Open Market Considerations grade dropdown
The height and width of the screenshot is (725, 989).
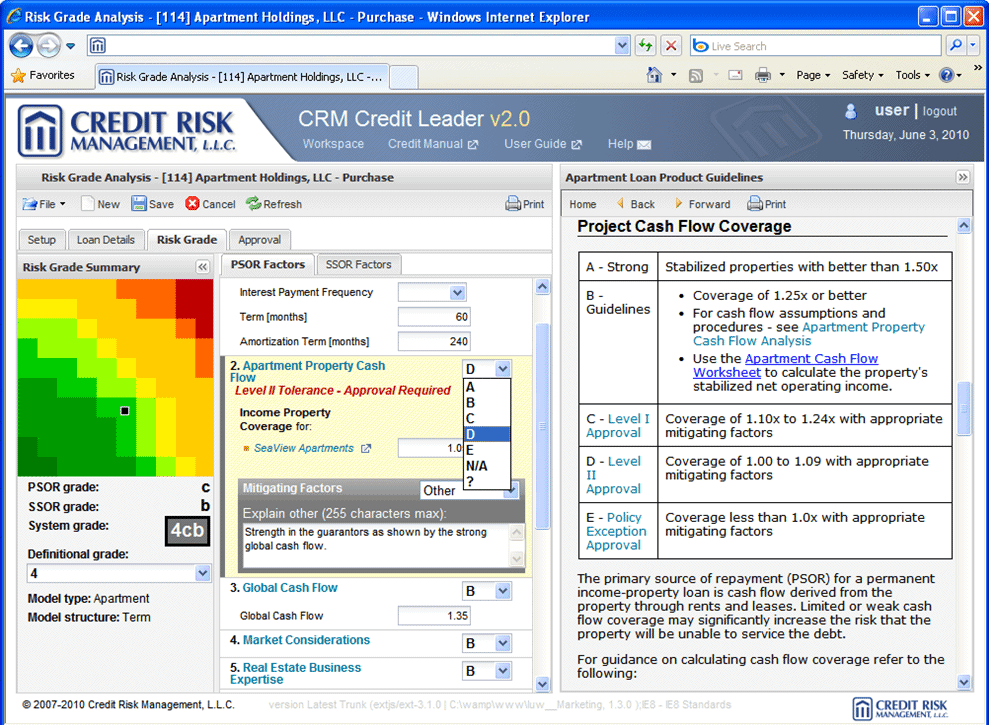[503, 644]
